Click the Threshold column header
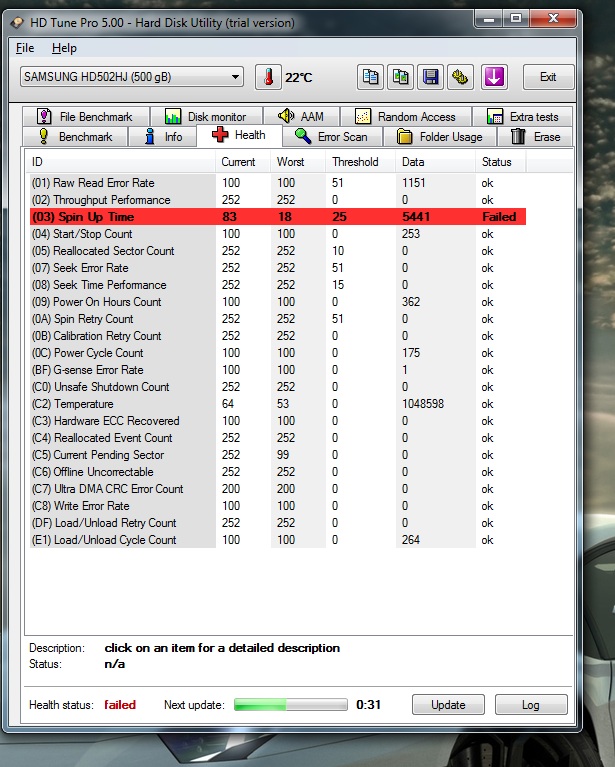This screenshot has height=767, width=615. 360,162
